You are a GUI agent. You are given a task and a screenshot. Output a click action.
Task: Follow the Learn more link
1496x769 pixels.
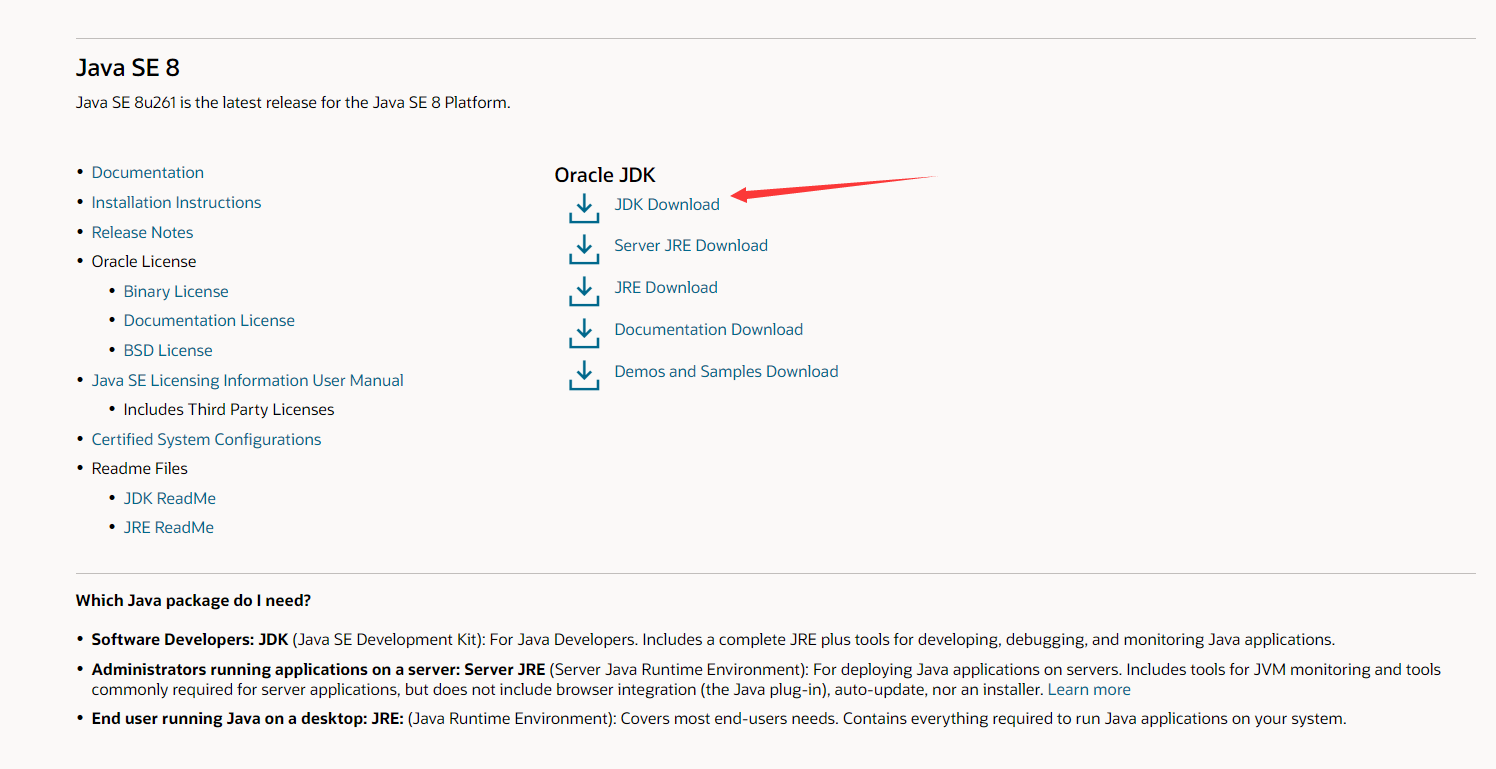1089,689
